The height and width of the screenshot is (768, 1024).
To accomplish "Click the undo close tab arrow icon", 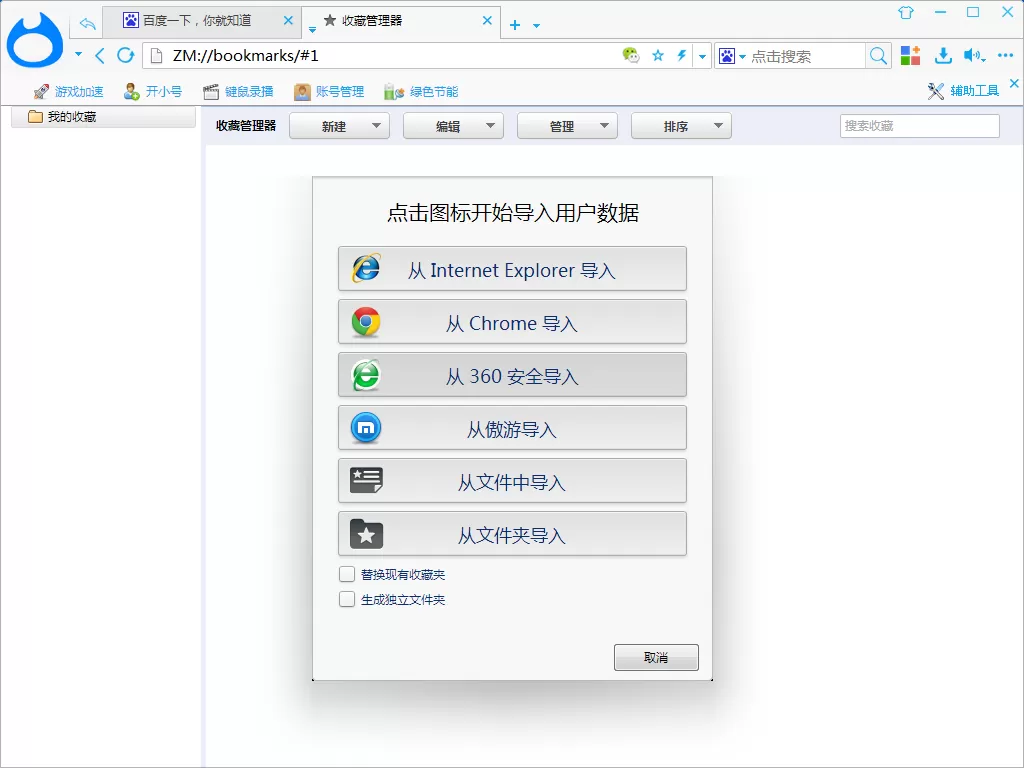I will click(x=88, y=24).
